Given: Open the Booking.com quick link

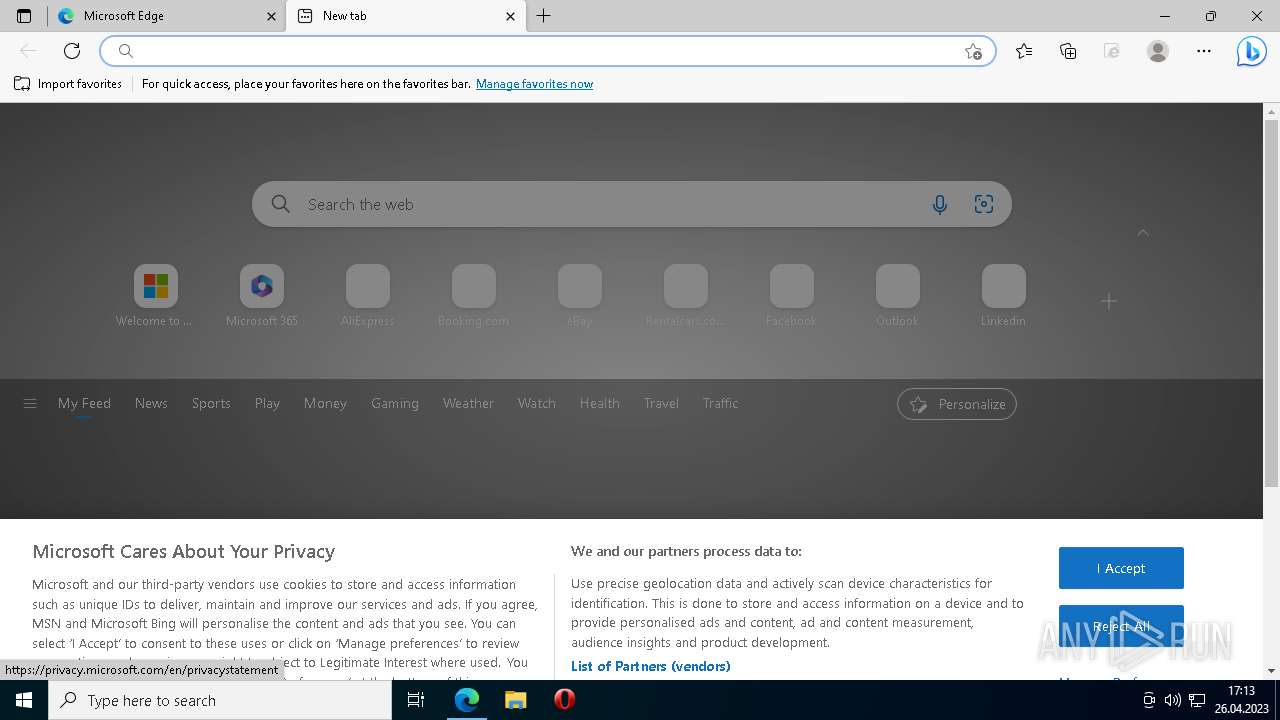Looking at the screenshot, I should click(473, 296).
